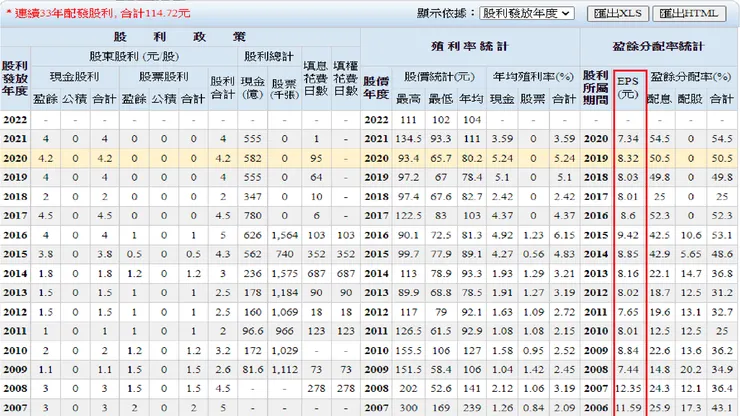This screenshot has height=416, width=740.
Task: Click the 年均殖利率(%) header
Action: 533,76
